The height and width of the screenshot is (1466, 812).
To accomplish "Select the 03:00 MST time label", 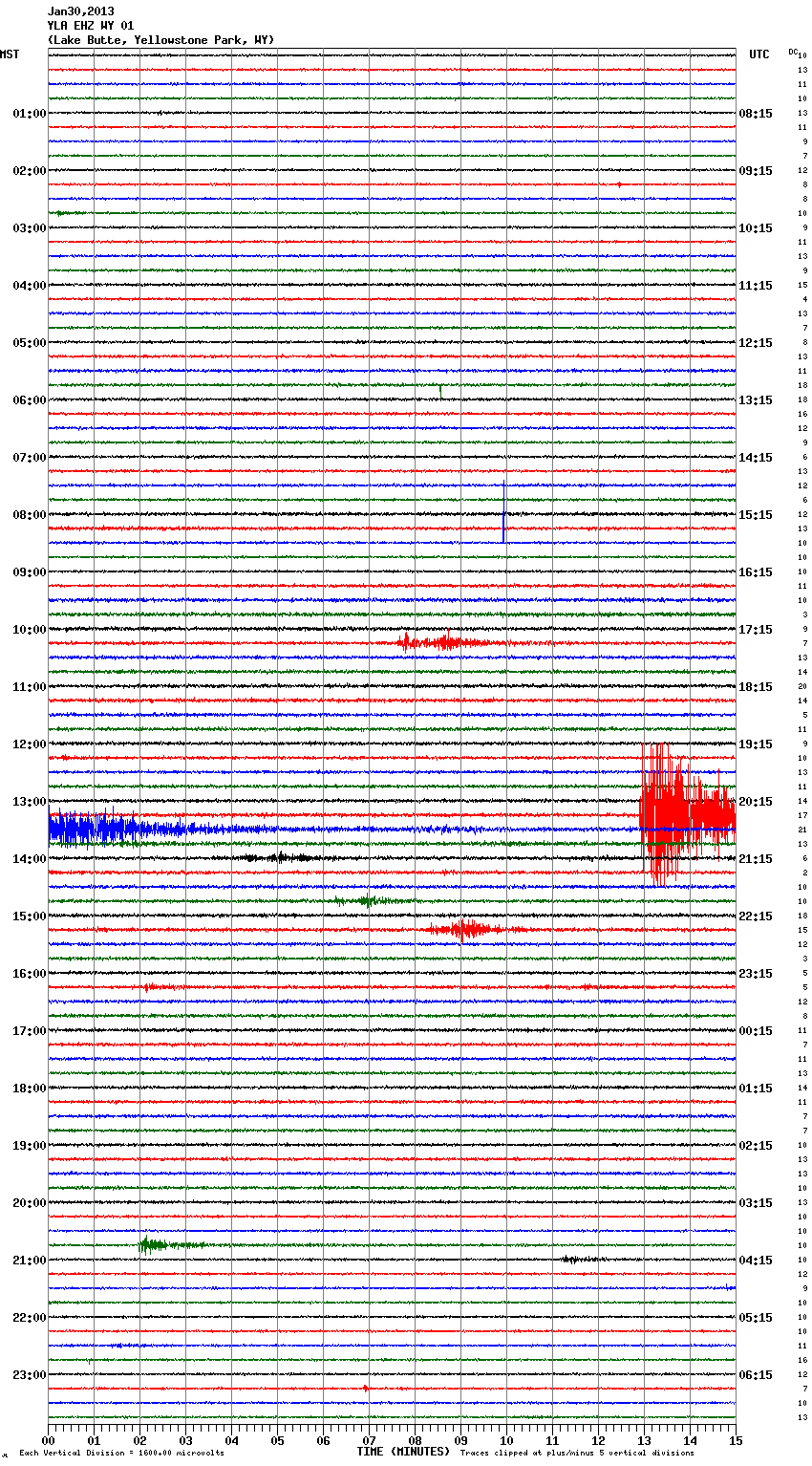I will click(x=30, y=228).
